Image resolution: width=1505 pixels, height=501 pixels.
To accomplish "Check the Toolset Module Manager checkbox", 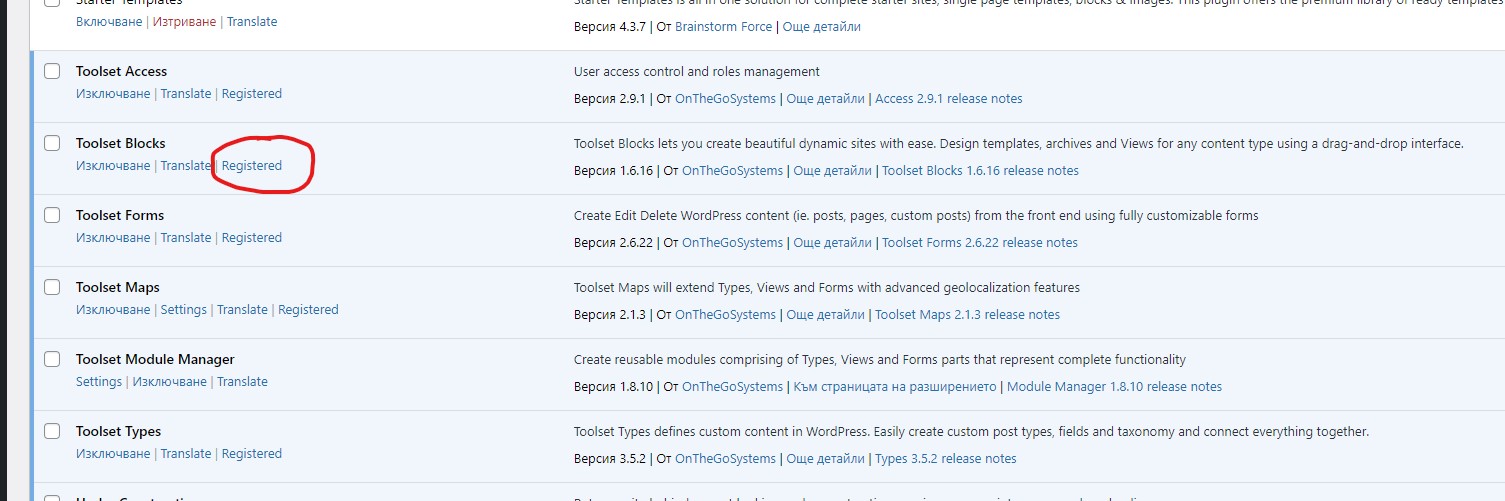I will (x=52, y=360).
